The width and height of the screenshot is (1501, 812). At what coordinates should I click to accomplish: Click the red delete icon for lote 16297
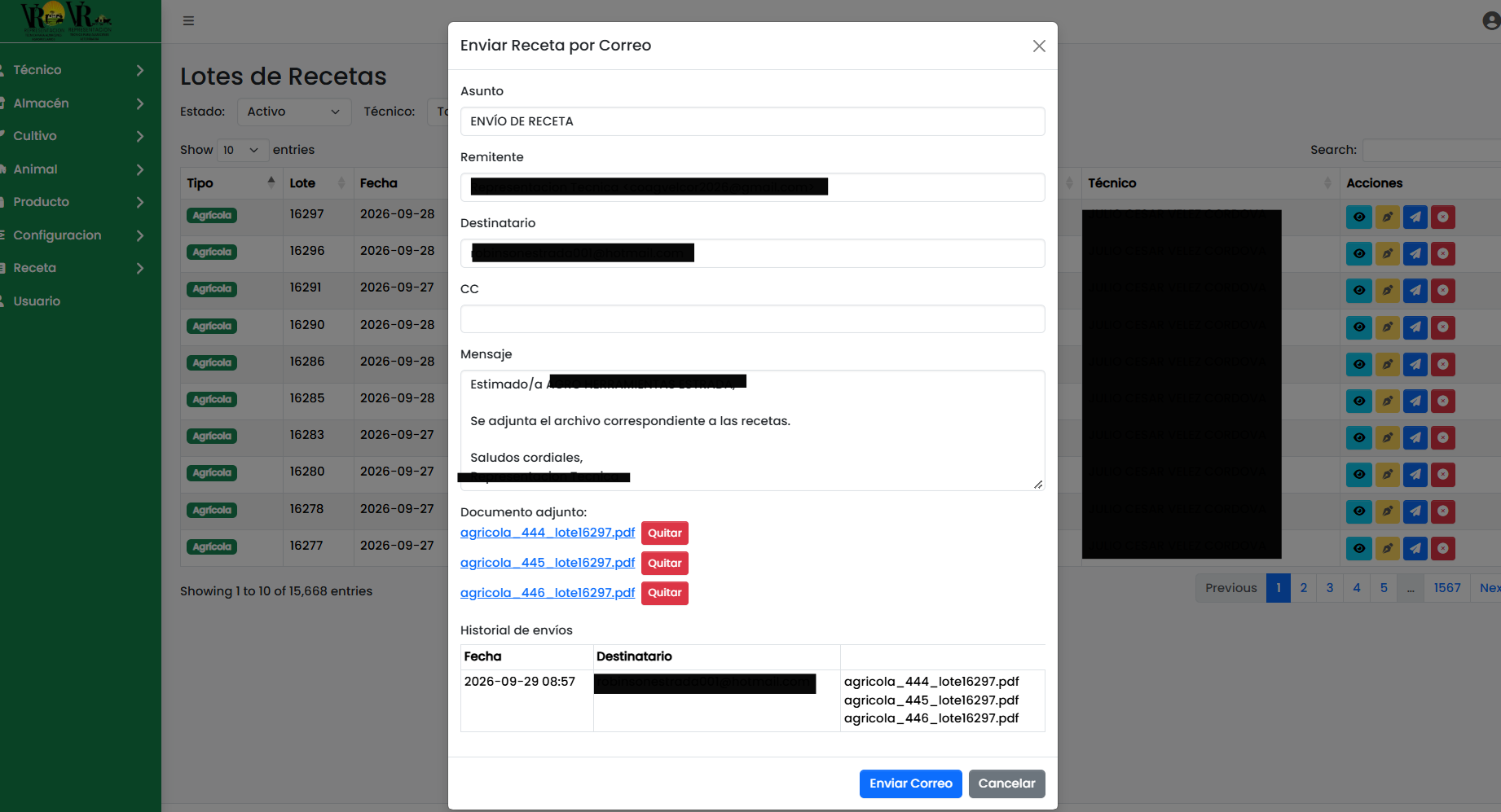click(x=1443, y=217)
